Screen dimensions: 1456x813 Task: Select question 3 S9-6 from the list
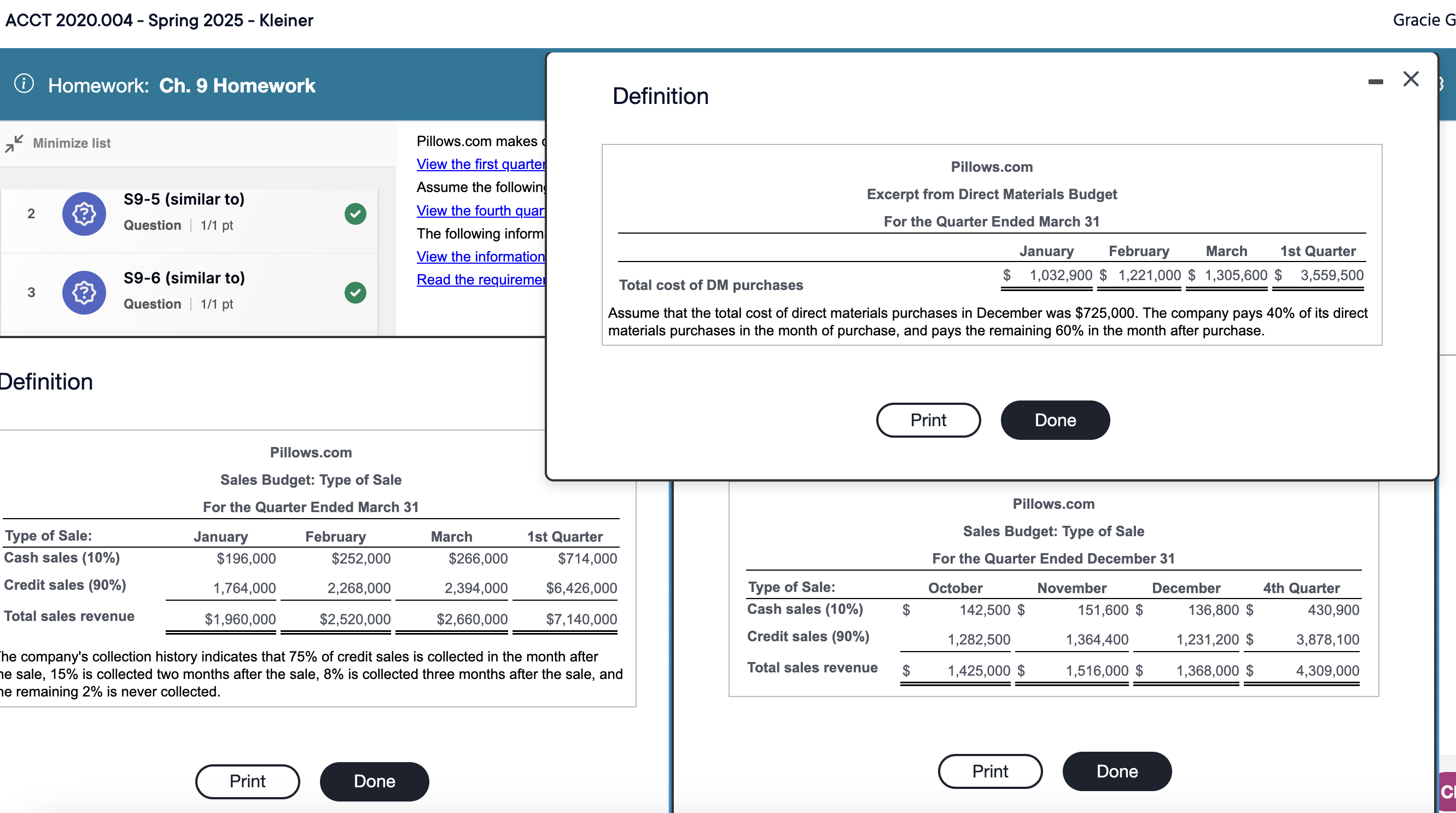[184, 277]
